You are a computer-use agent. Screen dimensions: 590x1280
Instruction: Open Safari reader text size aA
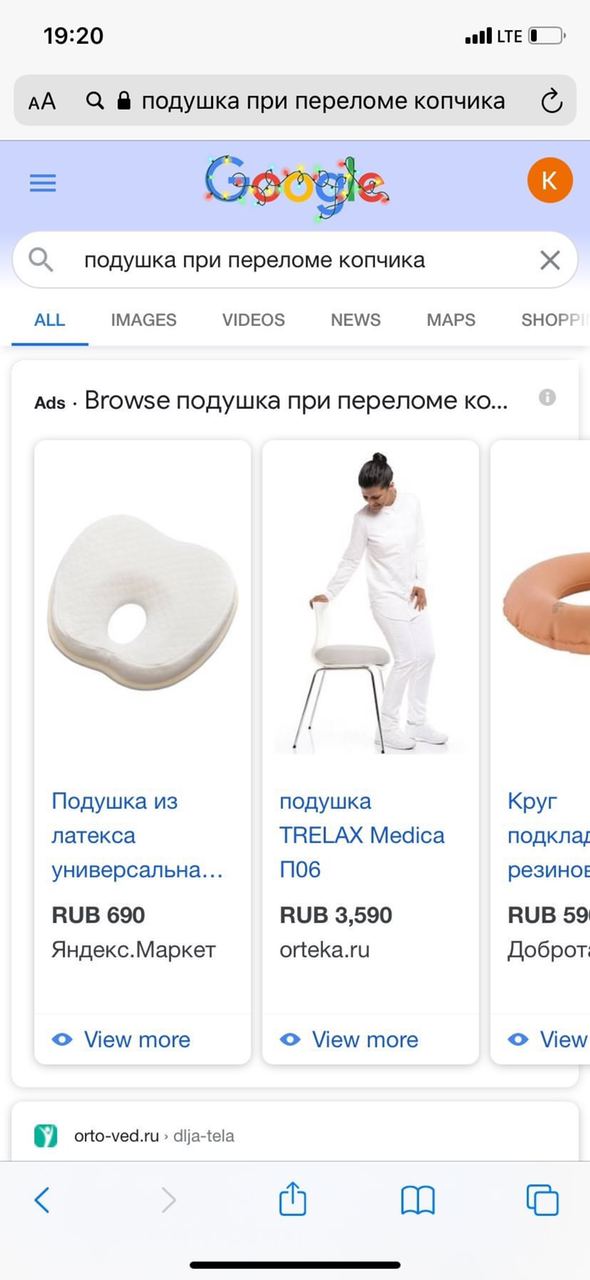click(42, 101)
